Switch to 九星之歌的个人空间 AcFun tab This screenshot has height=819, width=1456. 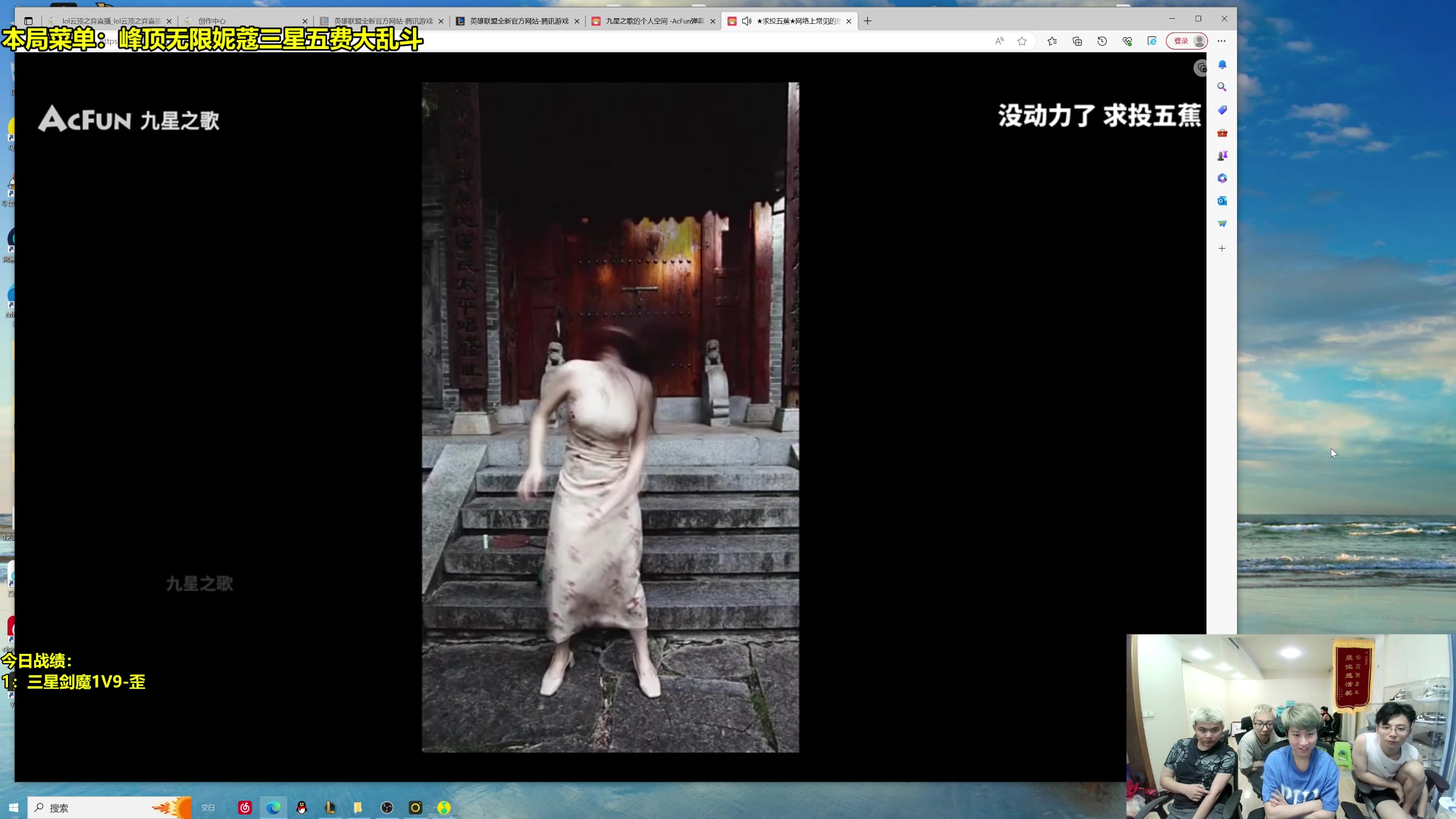pyautogui.click(x=654, y=21)
